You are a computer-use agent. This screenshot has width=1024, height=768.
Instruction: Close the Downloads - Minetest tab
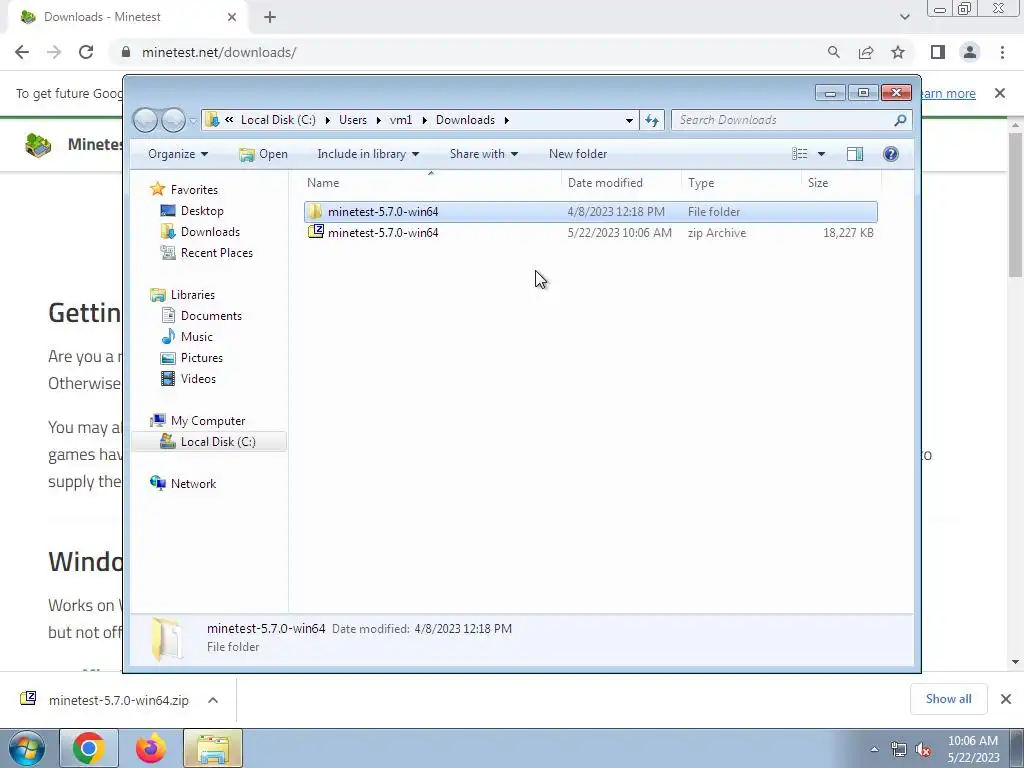click(232, 17)
